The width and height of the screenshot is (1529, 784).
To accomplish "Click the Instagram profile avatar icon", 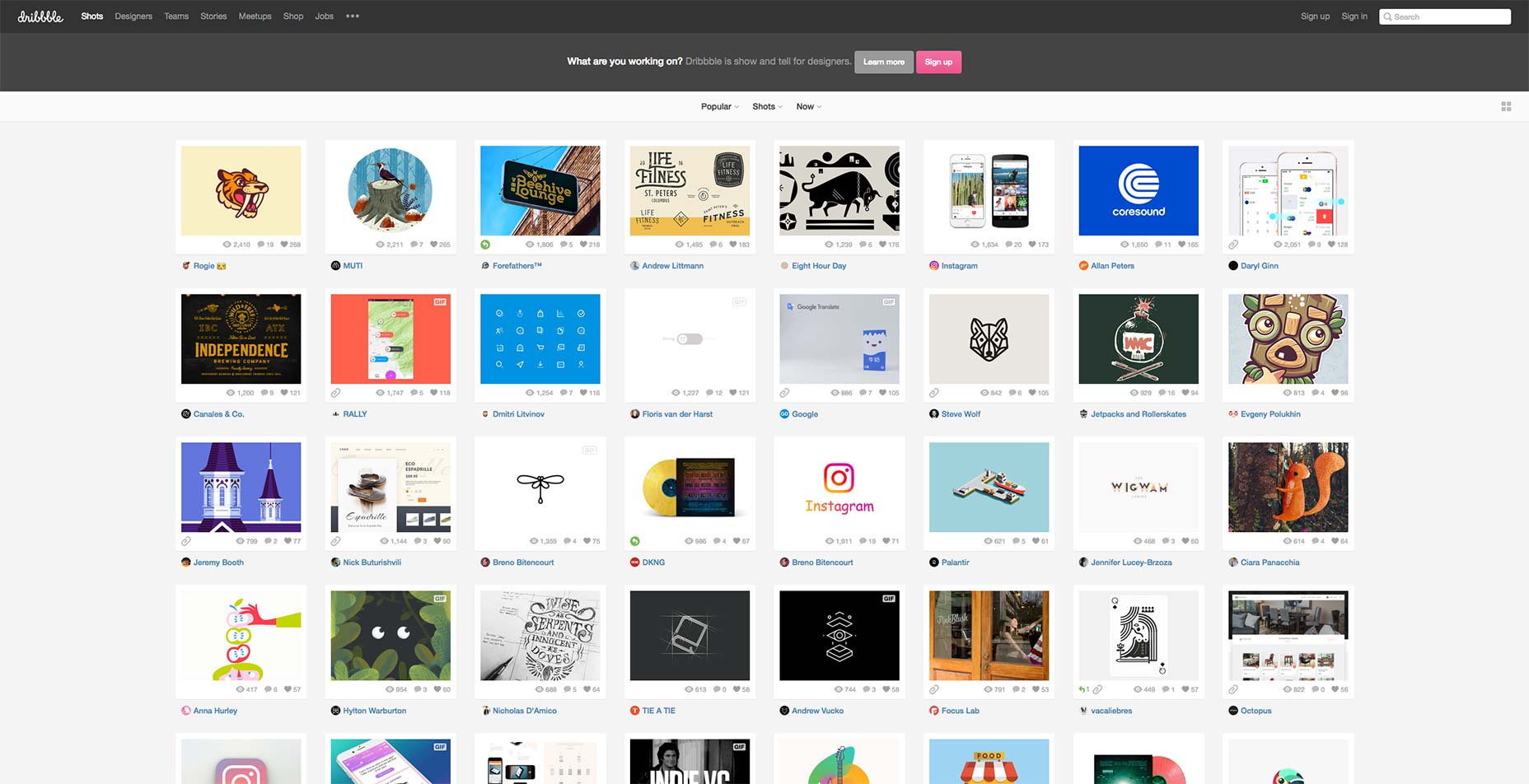I will pyautogui.click(x=934, y=266).
